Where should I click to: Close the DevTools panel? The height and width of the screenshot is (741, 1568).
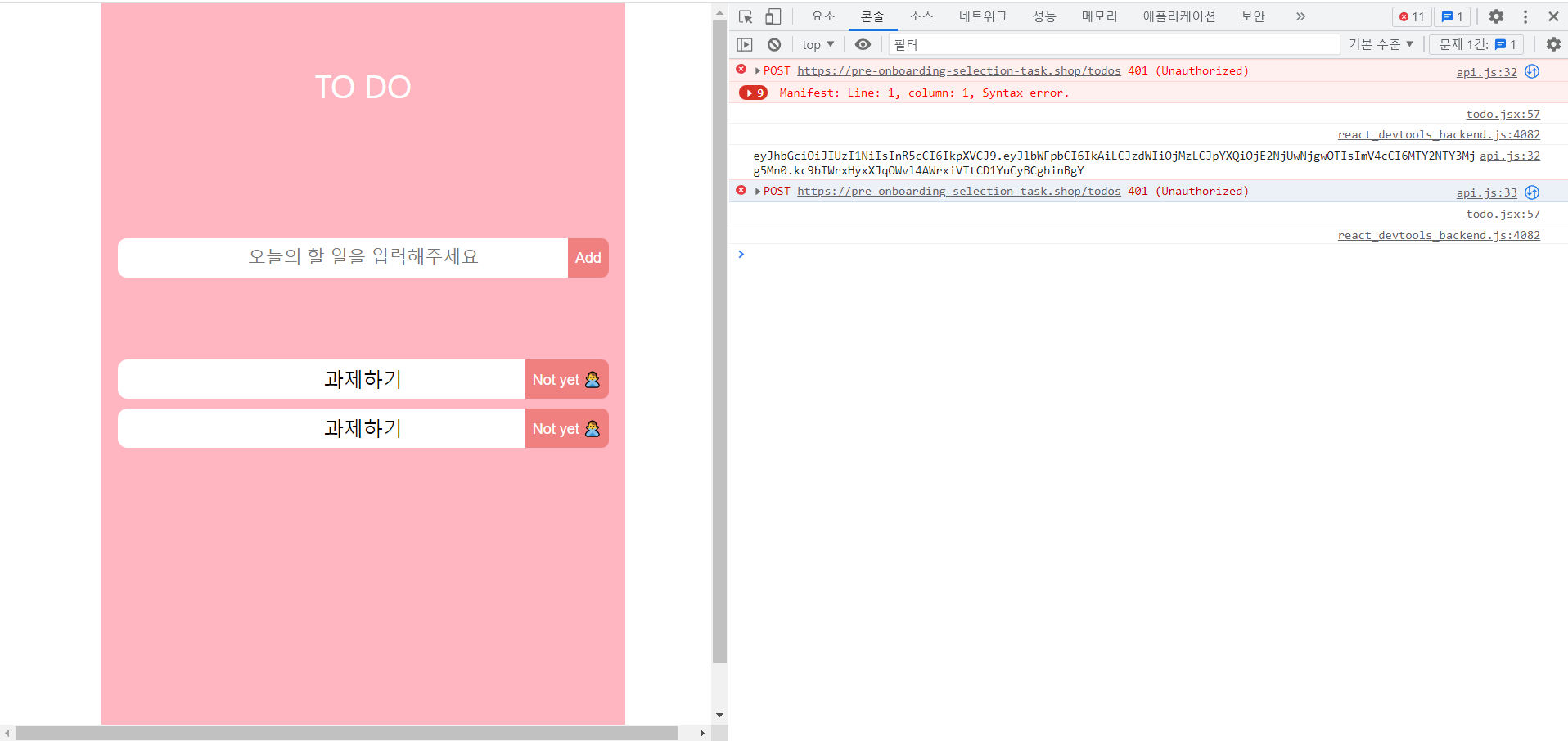pos(1553,16)
